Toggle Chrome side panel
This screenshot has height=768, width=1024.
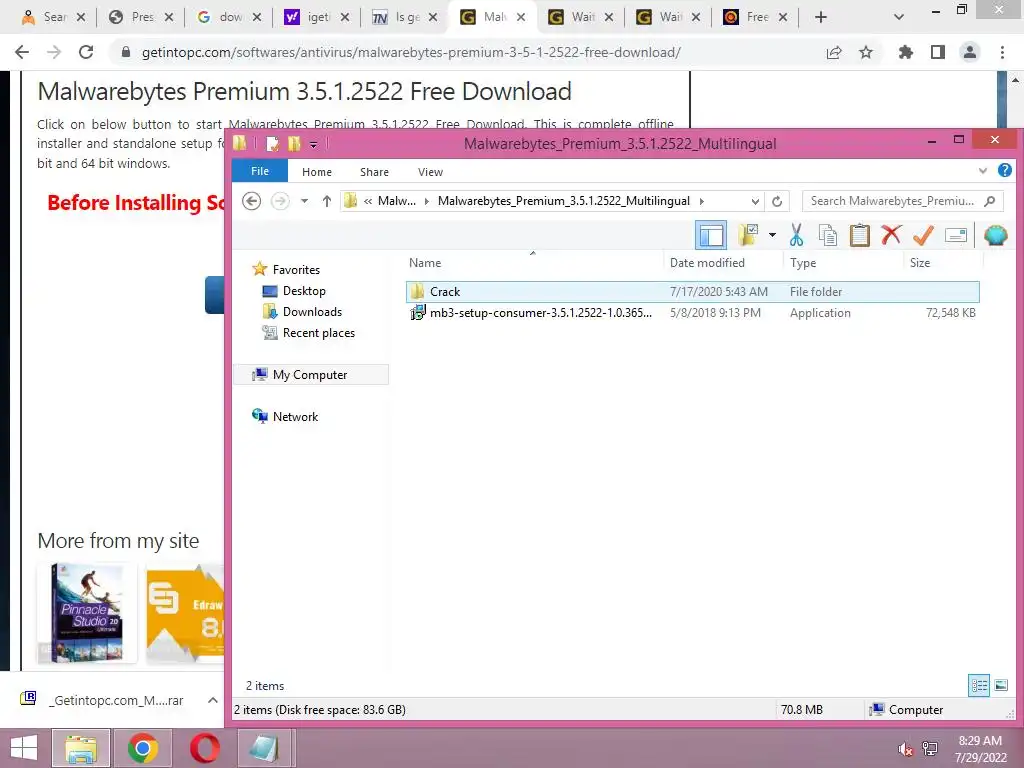(x=938, y=52)
